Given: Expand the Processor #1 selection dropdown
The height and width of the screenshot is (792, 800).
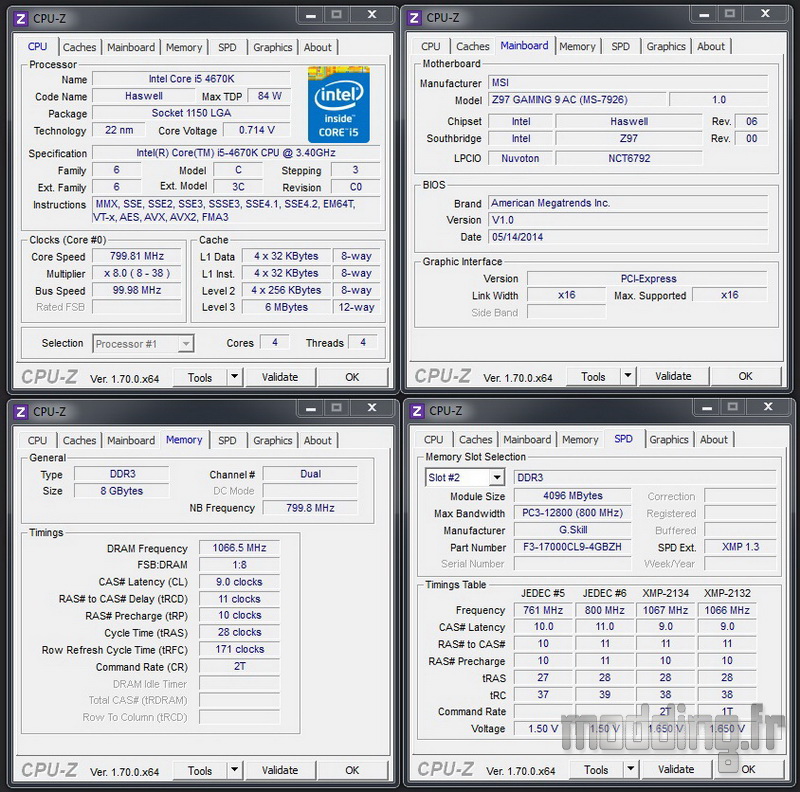Looking at the screenshot, I should click(x=186, y=343).
